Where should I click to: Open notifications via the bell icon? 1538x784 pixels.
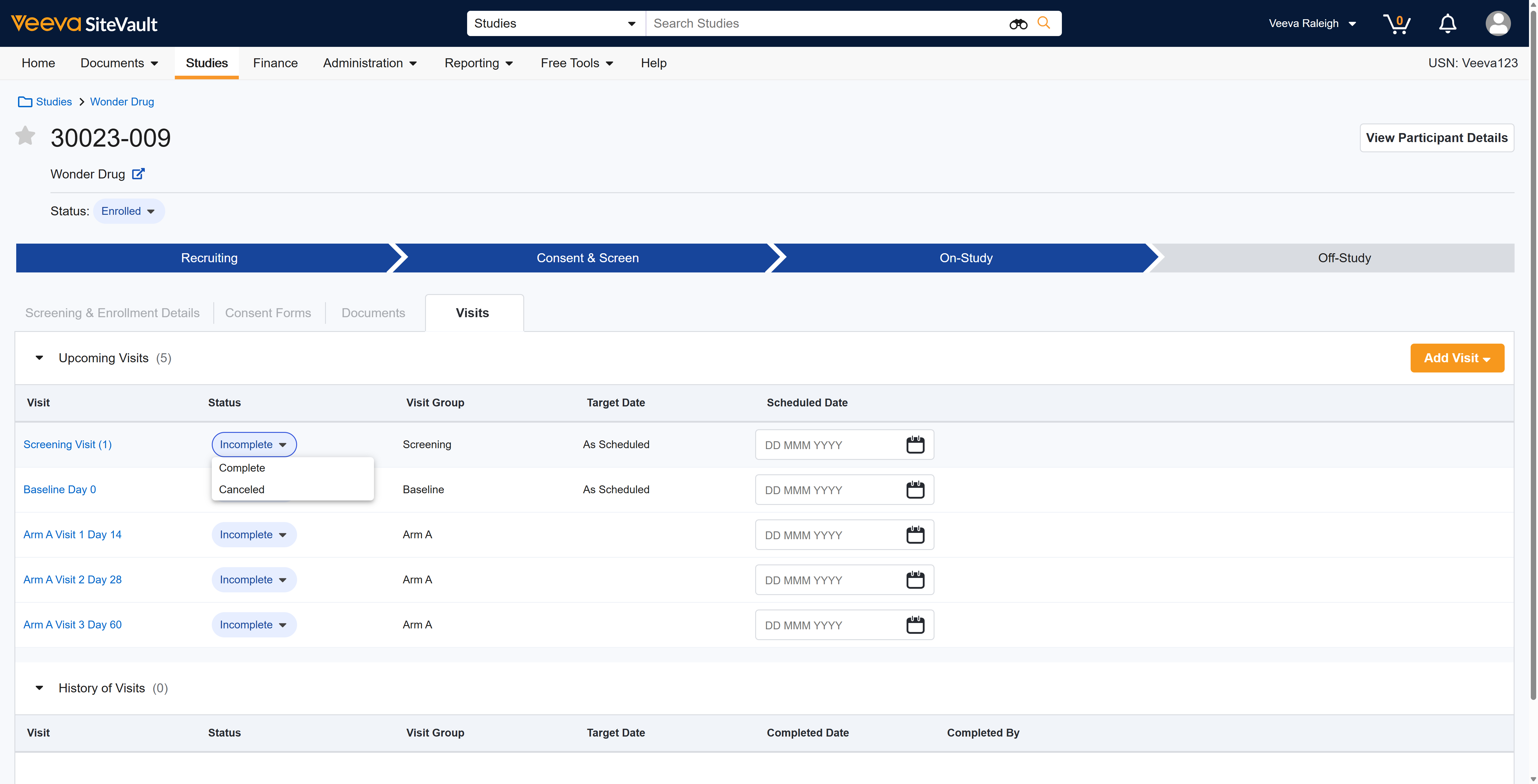(1447, 23)
